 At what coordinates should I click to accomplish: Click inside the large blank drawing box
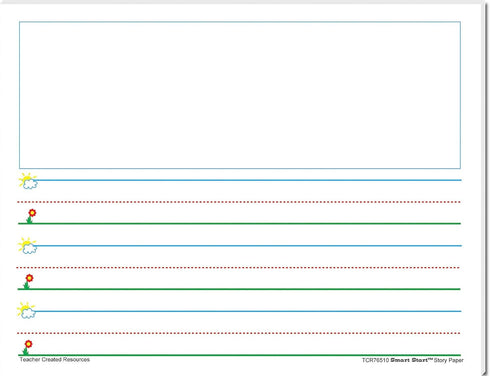[240, 95]
